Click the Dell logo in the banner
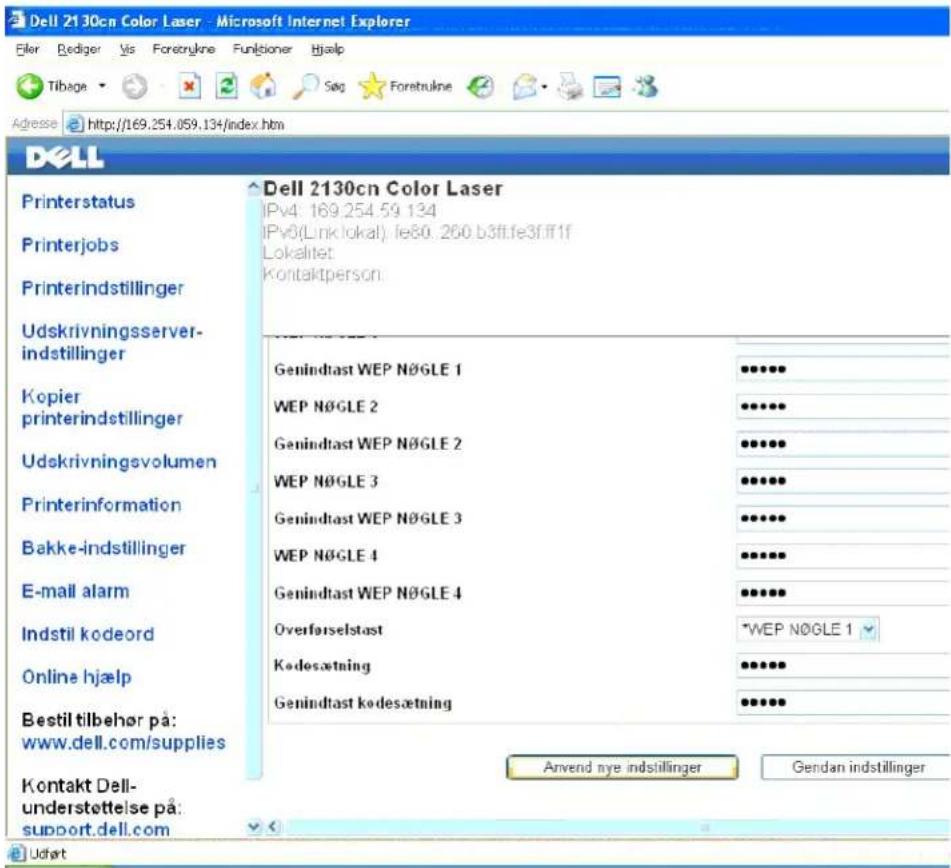The width and height of the screenshot is (951, 868). click(65, 158)
